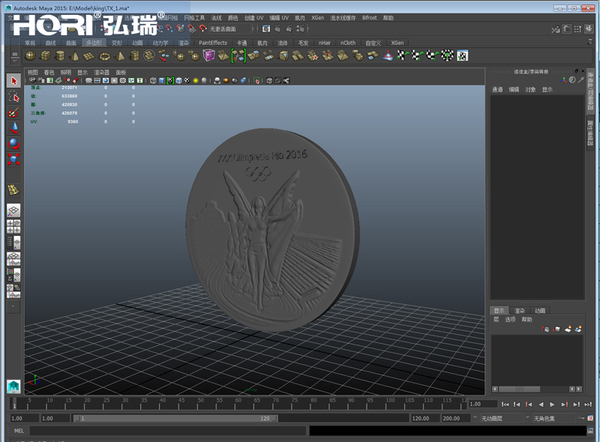This screenshot has height=442, width=600.
Task: Click the first checkered UV shelf icon
Action: pos(402,56)
